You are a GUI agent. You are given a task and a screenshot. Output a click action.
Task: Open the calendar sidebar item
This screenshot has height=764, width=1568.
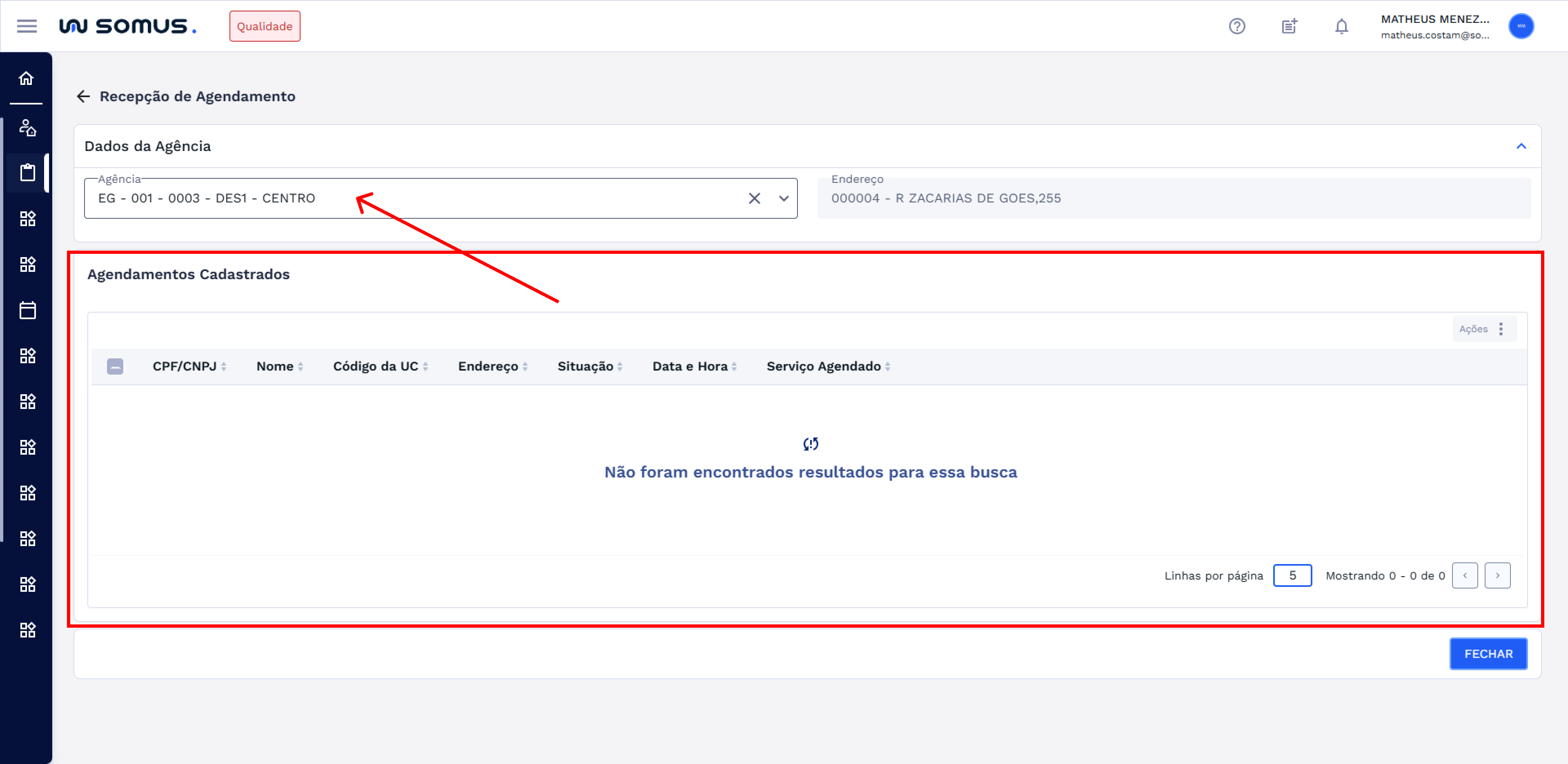[x=27, y=310]
